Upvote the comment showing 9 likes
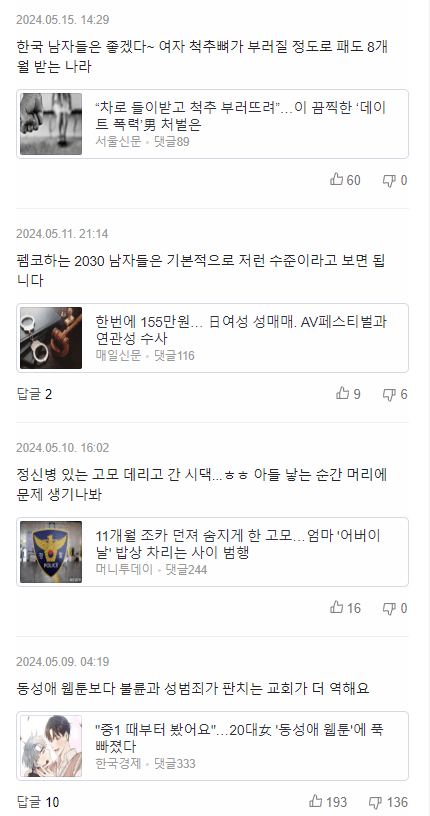The image size is (430, 816). (x=348, y=394)
